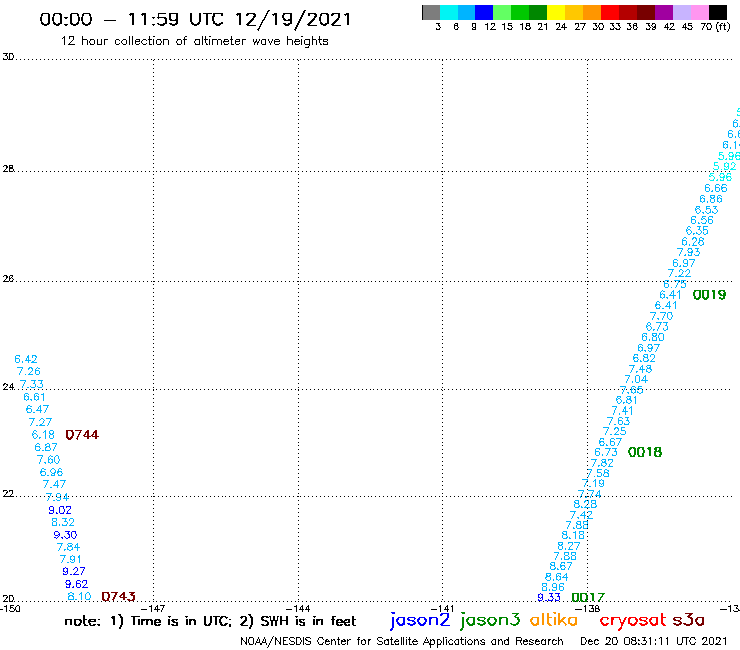Click the longitude axis label -150
The width and height of the screenshot is (740, 650).
tap(10, 608)
